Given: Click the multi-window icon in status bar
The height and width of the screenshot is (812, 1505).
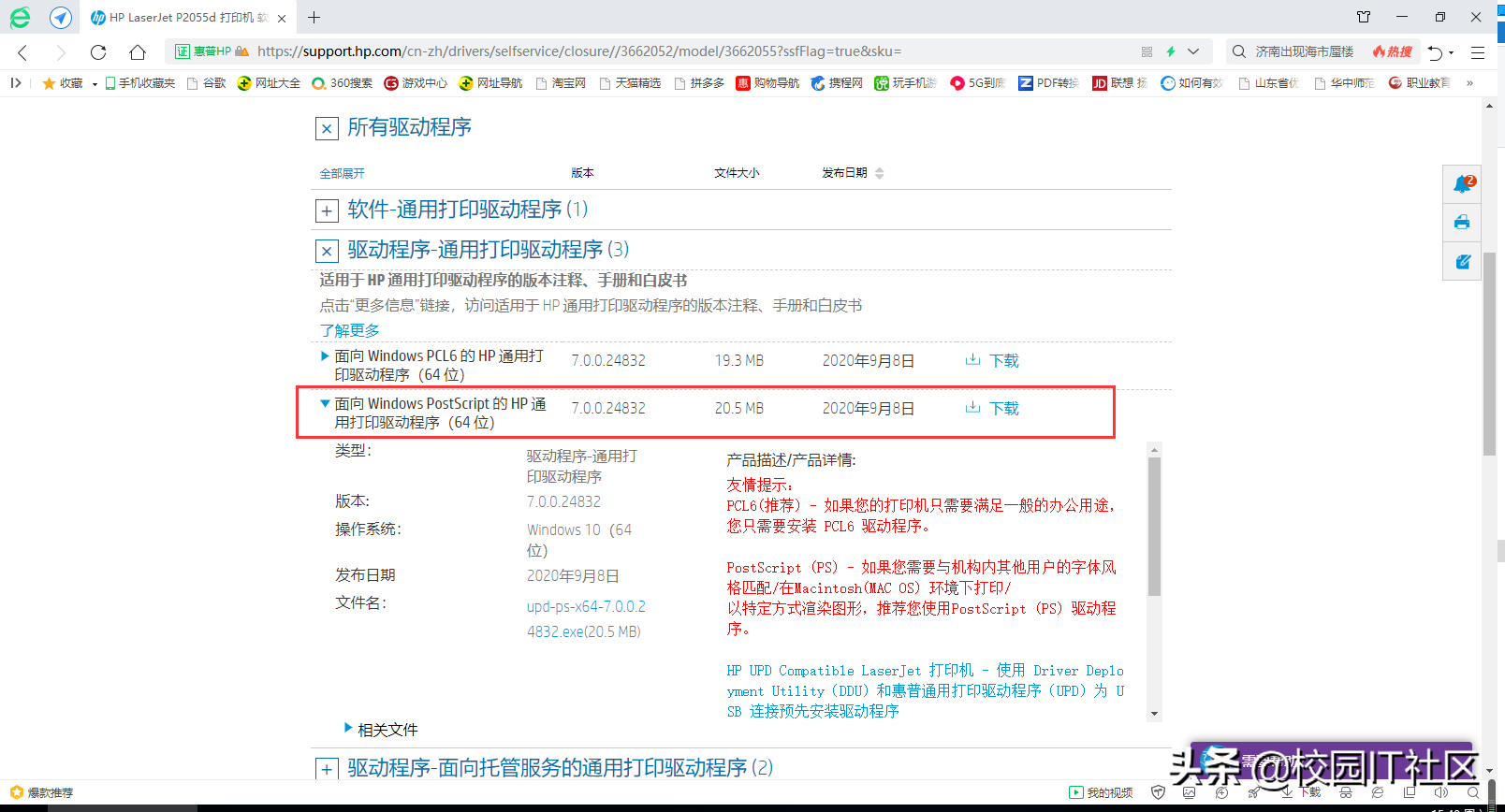Looking at the screenshot, I should 1410,792.
